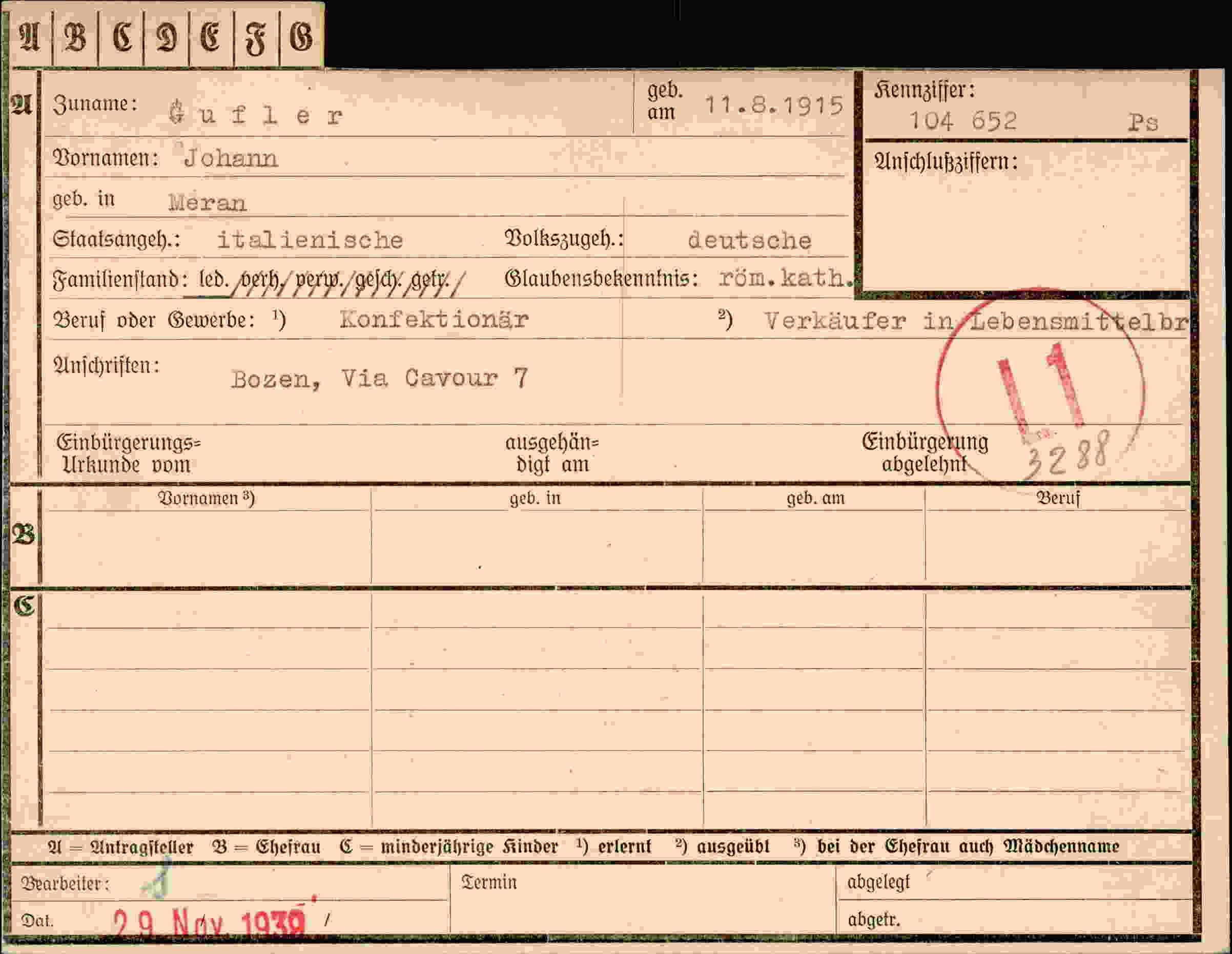Click the "Vornamen ³)" column header
This screenshot has width=1232, height=954.
click(206, 499)
